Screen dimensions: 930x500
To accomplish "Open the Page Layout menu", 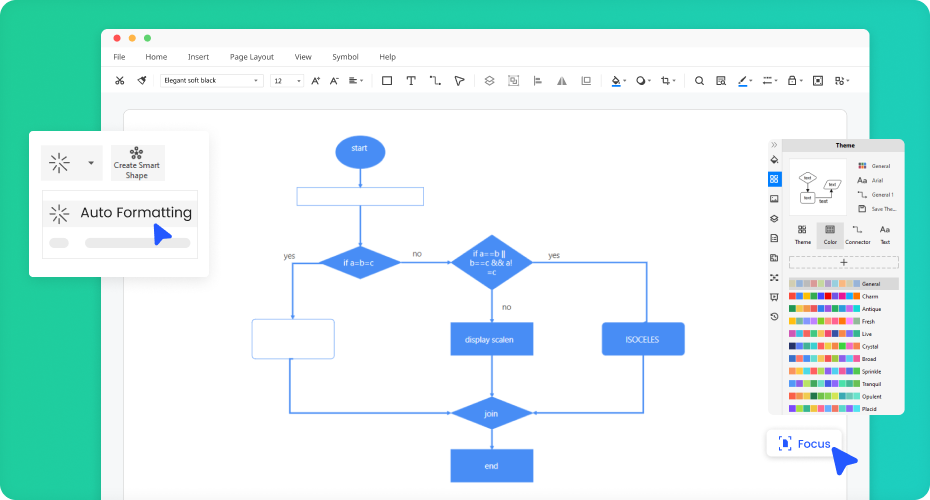I will point(251,57).
